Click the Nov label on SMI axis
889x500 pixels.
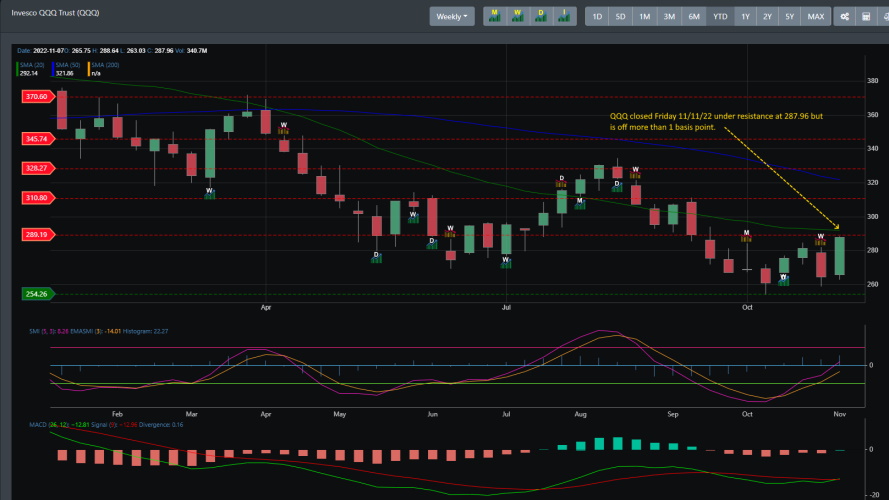pos(839,414)
